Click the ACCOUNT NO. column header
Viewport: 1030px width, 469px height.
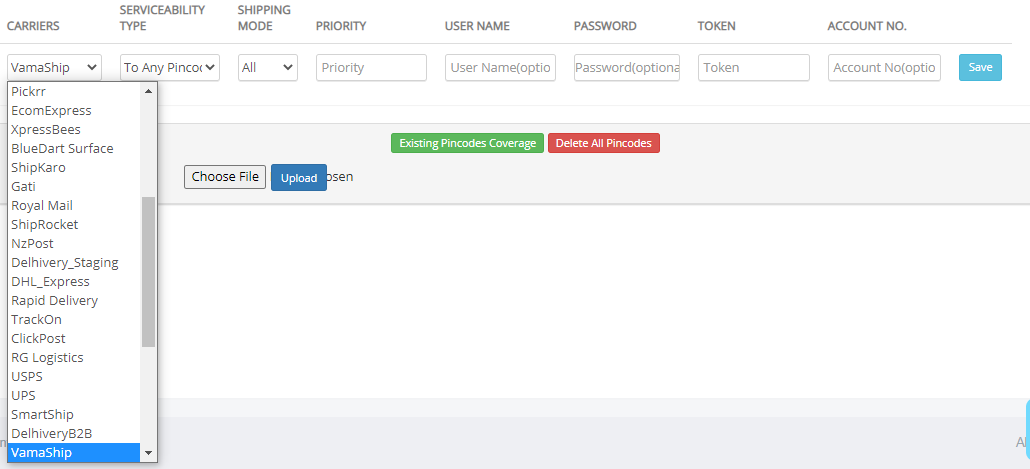(x=867, y=26)
